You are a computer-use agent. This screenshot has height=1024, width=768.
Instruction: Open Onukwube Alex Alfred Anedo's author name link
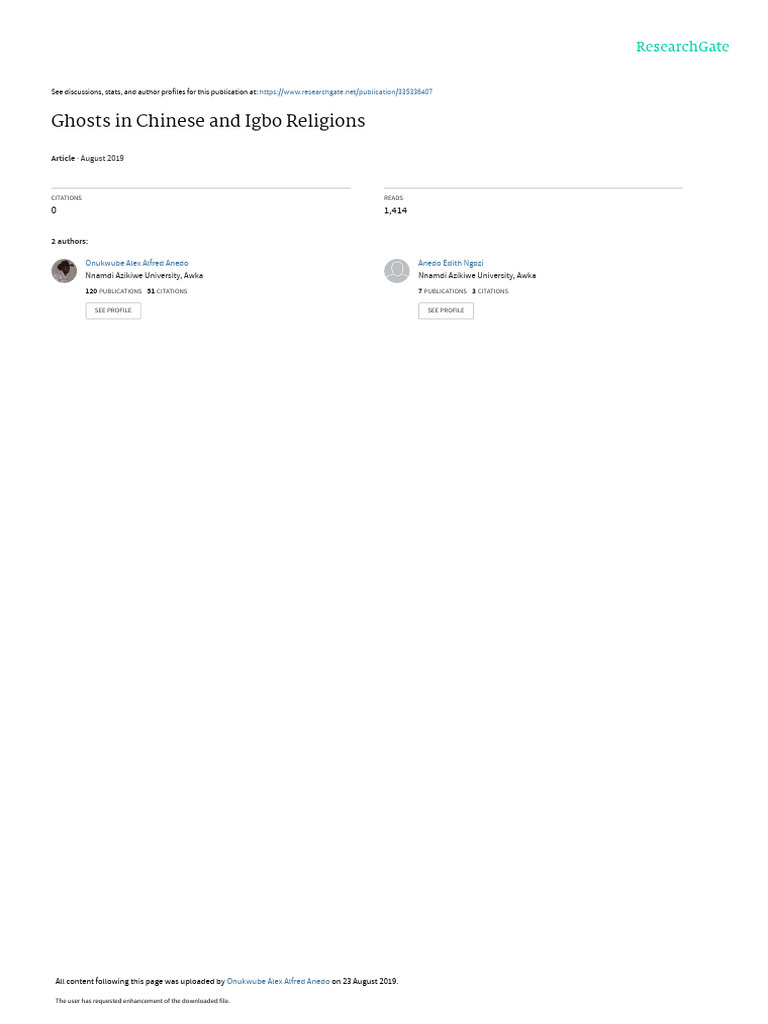point(136,263)
